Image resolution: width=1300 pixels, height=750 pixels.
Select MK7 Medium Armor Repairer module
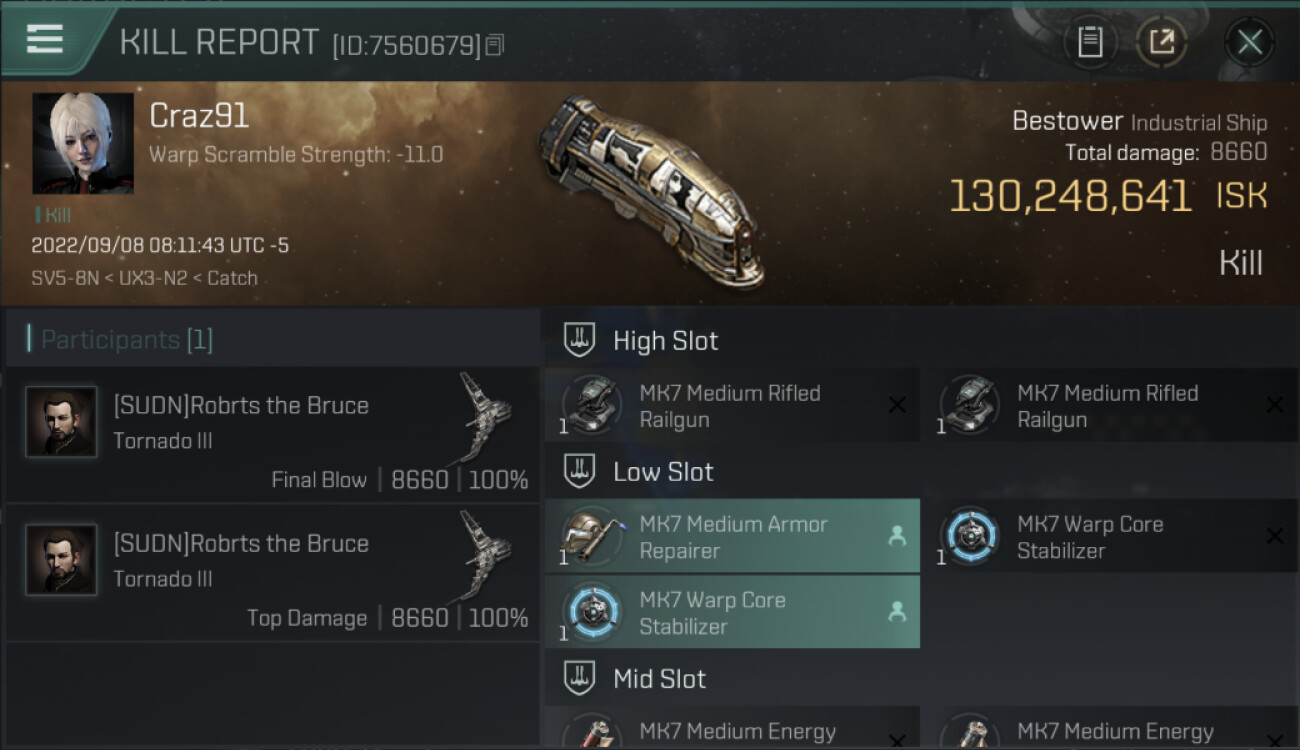tap(732, 537)
